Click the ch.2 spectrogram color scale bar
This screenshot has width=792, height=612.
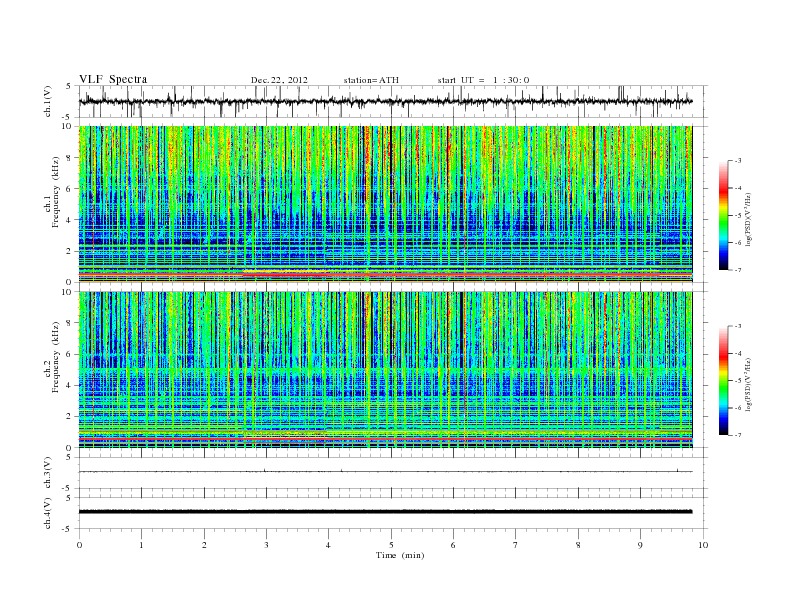723,380
